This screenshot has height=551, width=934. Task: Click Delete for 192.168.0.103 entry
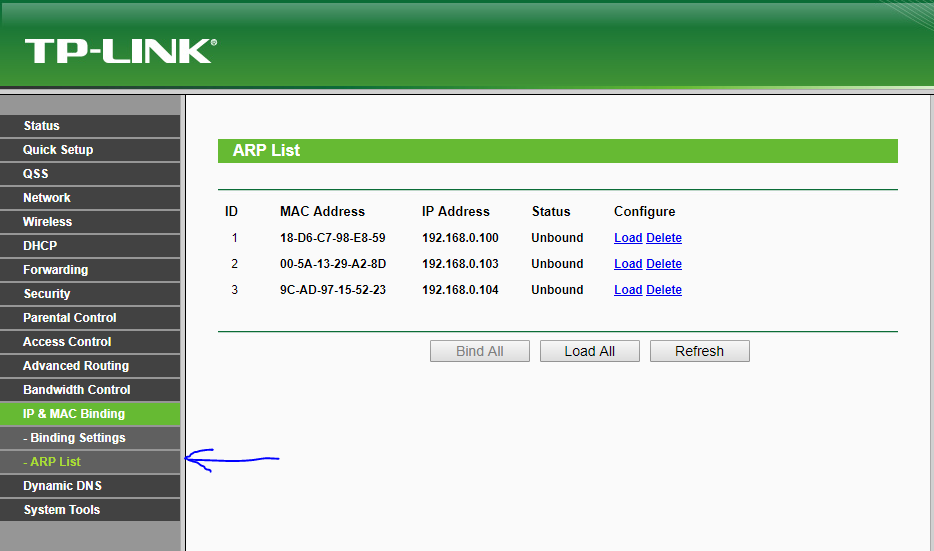pos(664,264)
